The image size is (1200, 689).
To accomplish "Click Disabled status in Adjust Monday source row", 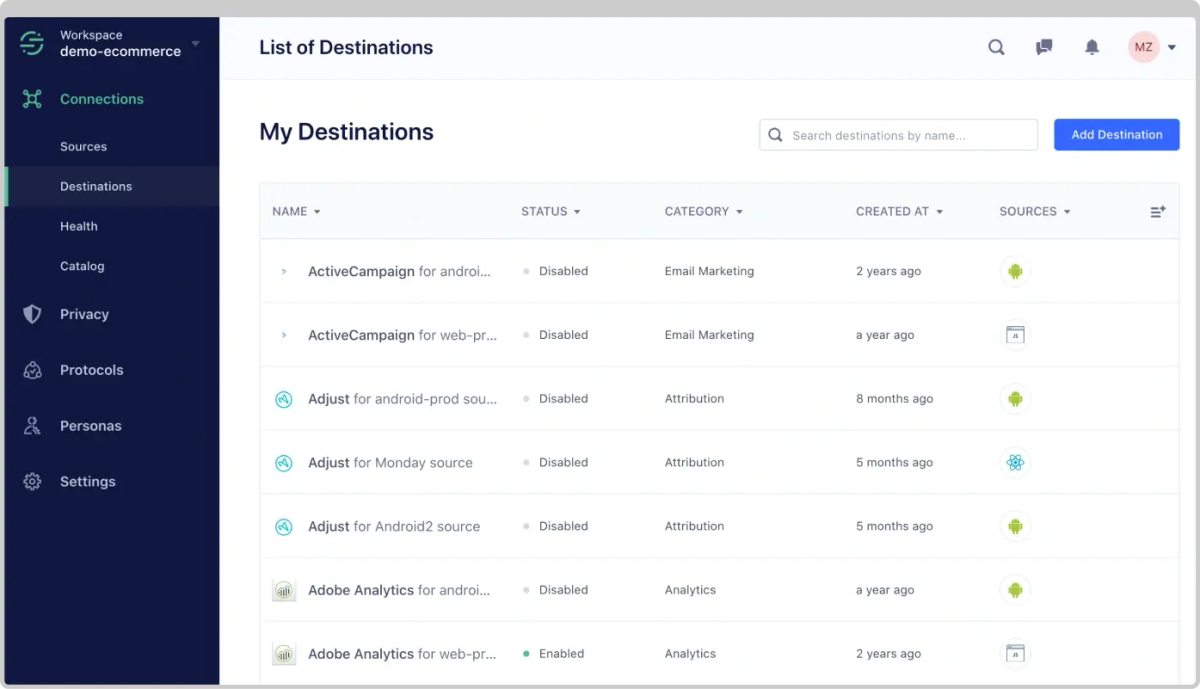I will coord(555,463).
